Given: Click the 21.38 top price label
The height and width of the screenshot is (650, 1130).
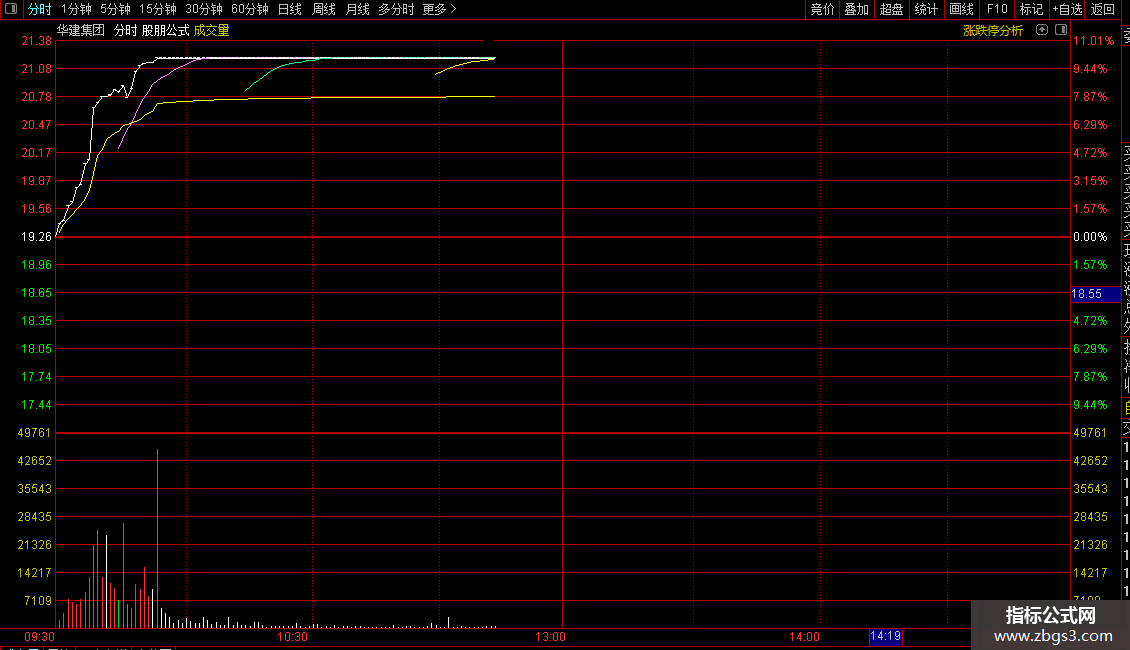Looking at the screenshot, I should point(37,41).
